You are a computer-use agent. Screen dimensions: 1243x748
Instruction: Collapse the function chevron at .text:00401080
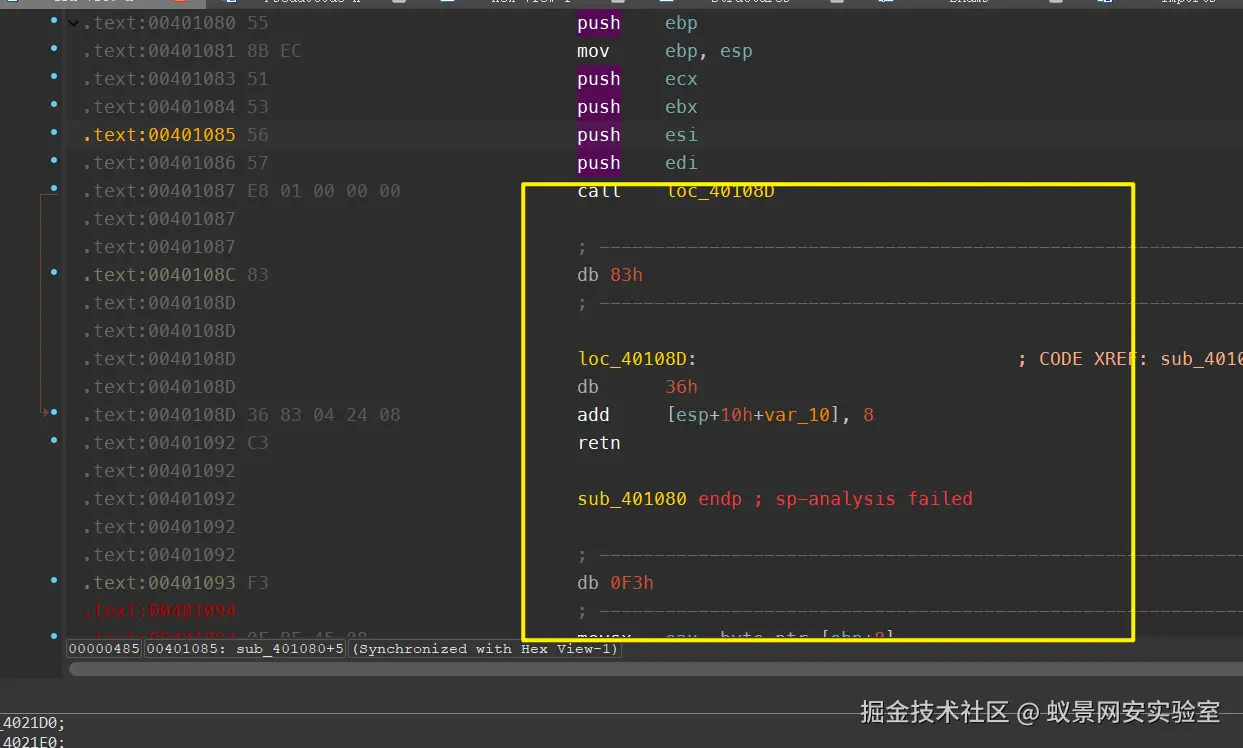73,23
